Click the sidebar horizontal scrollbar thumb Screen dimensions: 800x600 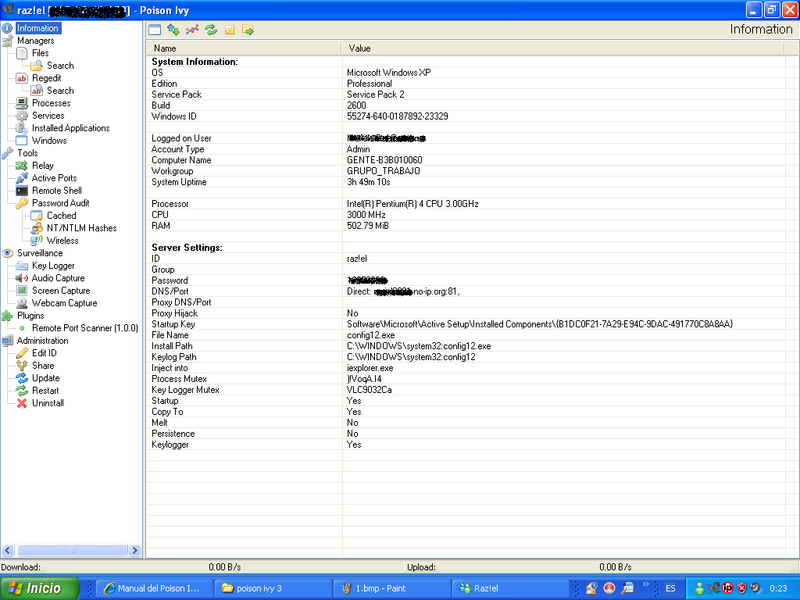[72, 550]
